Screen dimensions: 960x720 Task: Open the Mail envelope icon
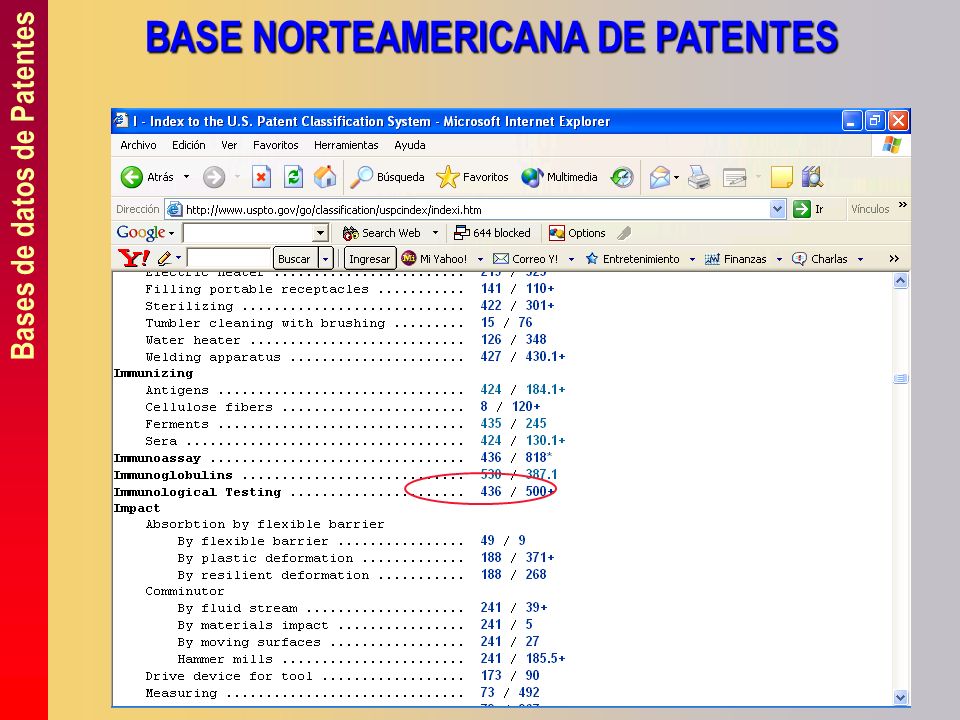coord(659,177)
